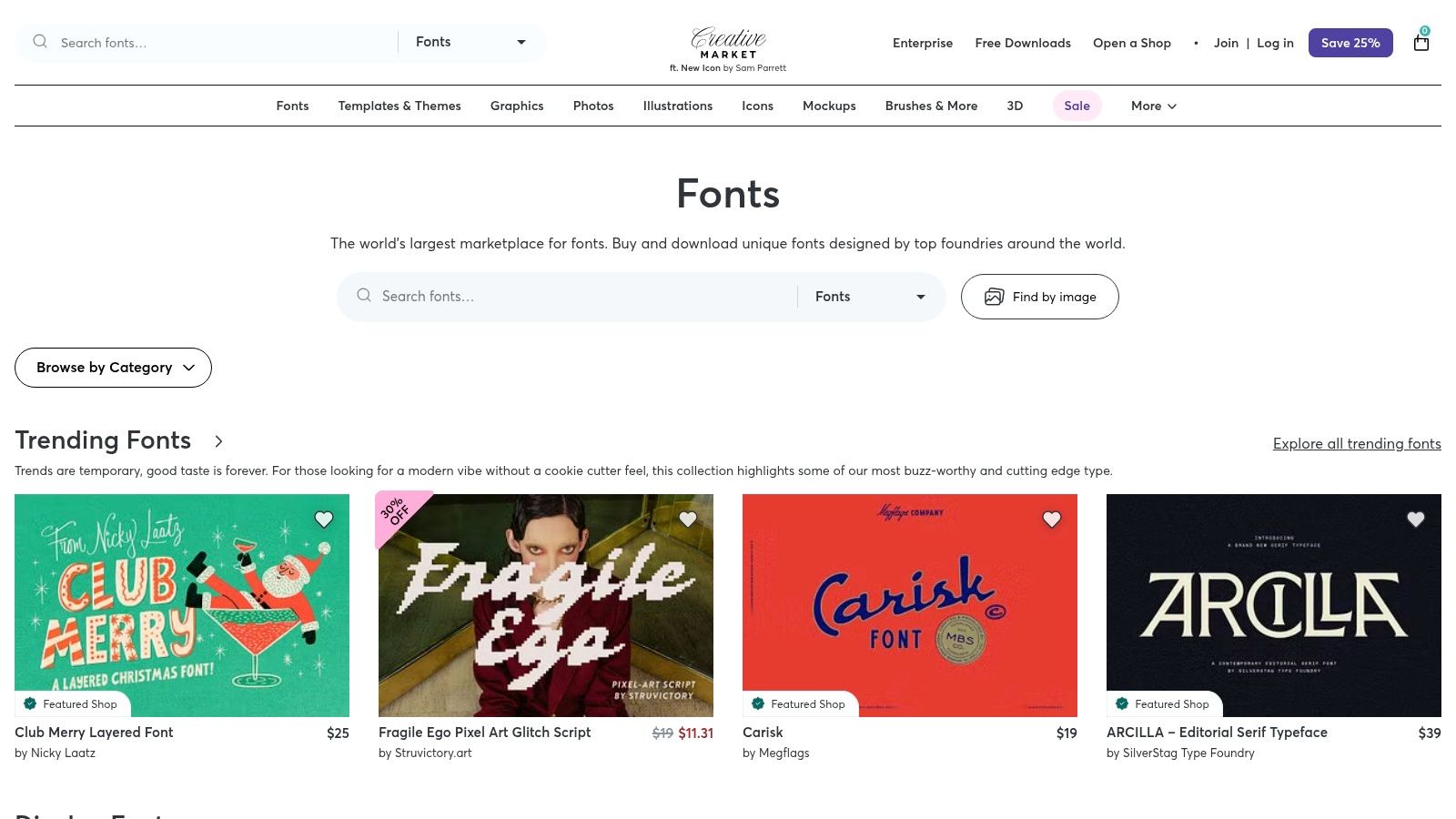Viewport: 1456px width, 819px height.
Task: Favorite the Carisk font via its heart icon
Action: [1052, 519]
